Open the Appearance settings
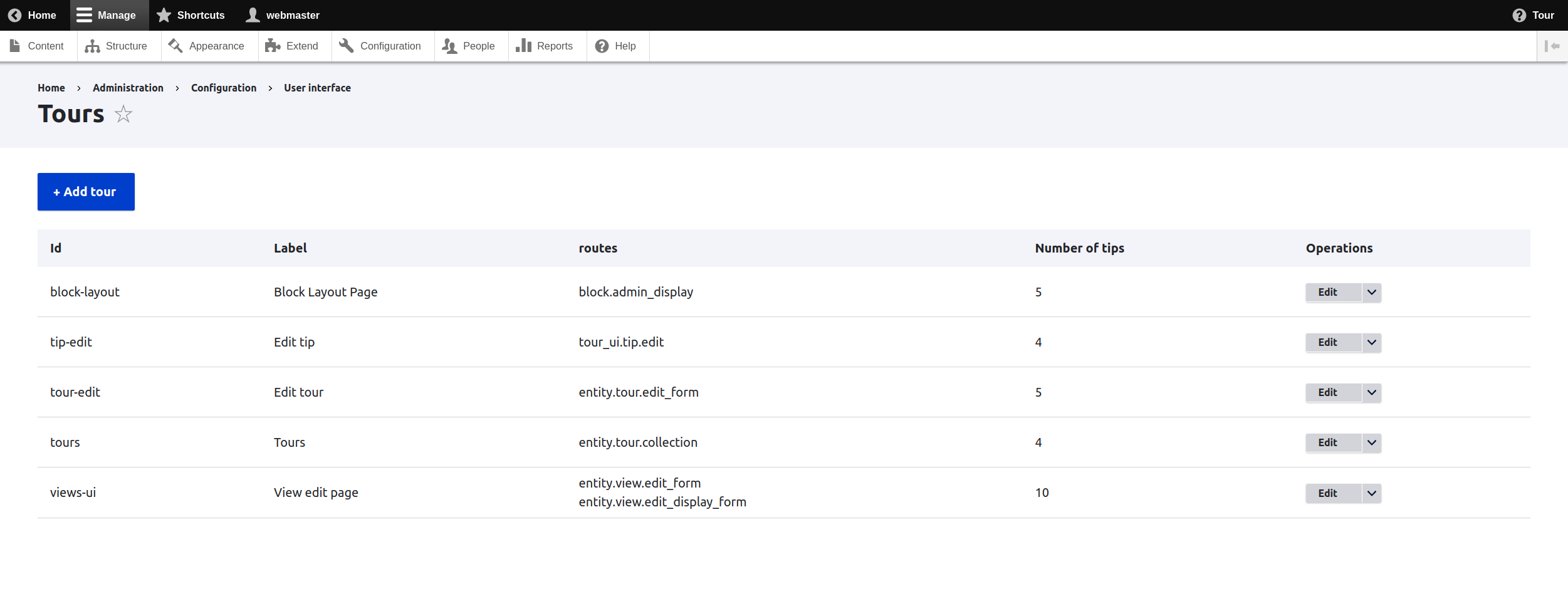 coord(207,46)
